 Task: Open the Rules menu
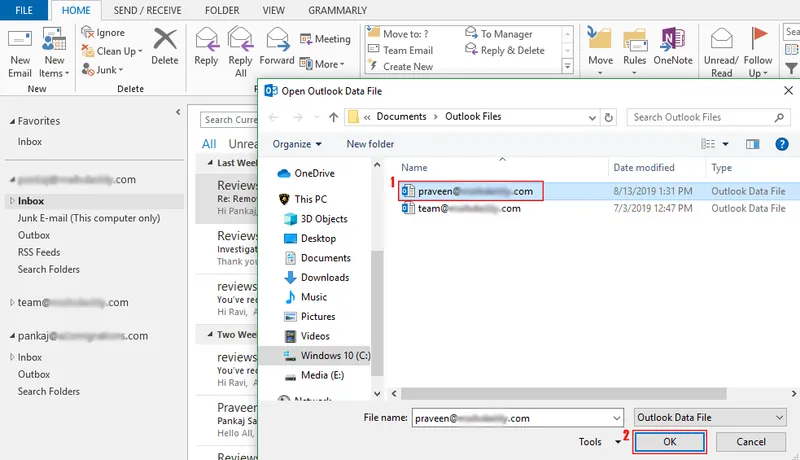coord(634,52)
